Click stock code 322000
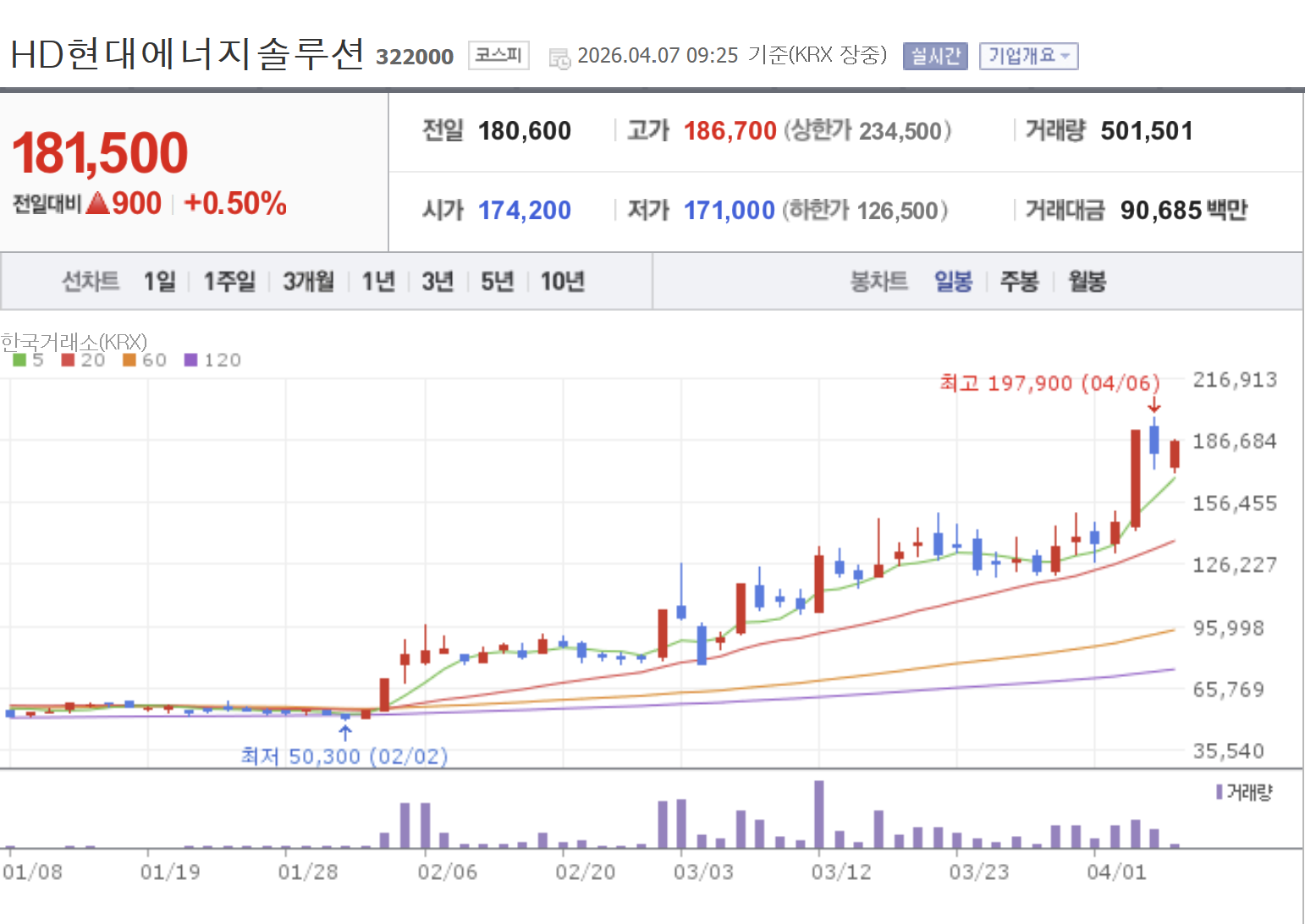 (415, 57)
